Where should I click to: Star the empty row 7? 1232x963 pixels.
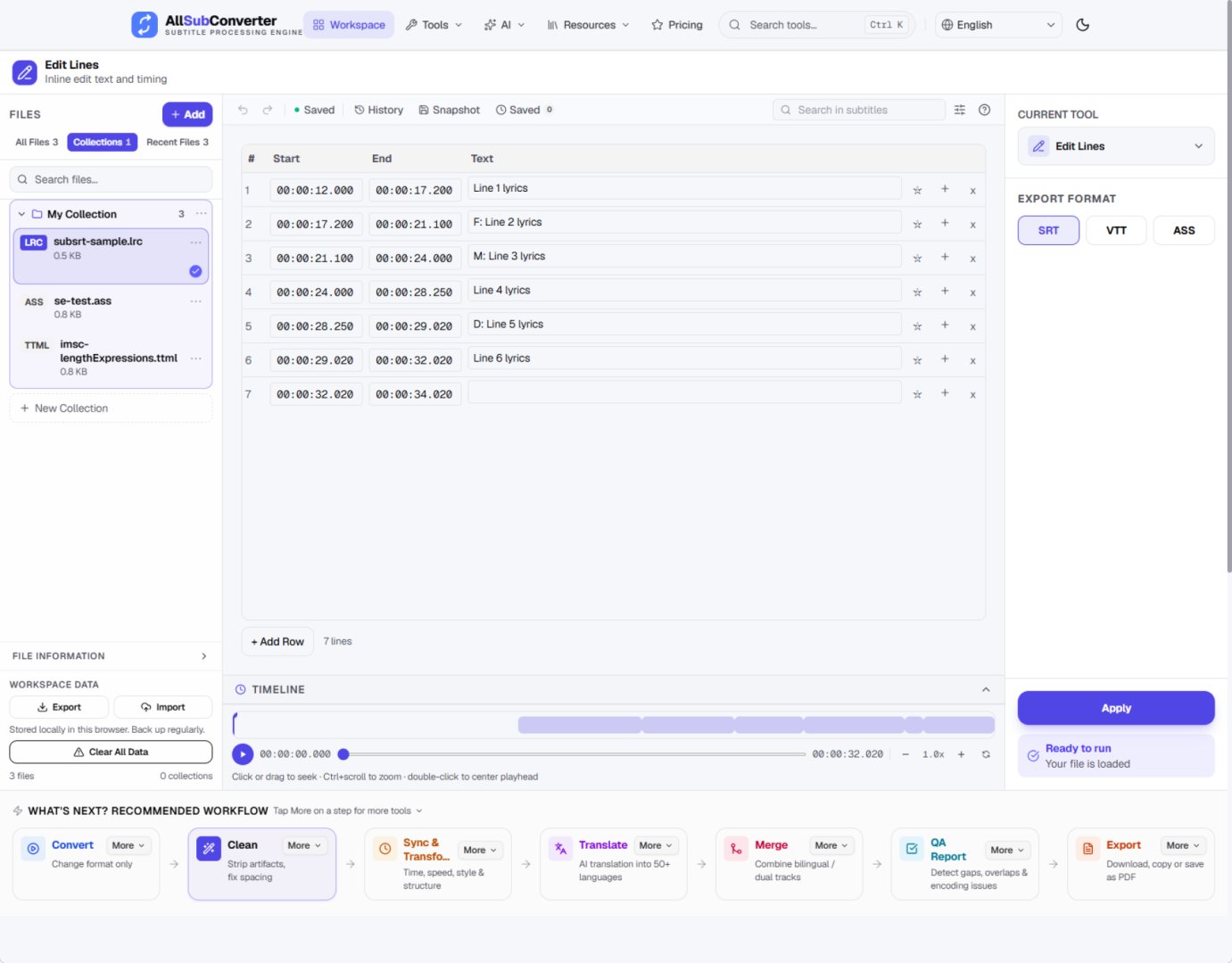click(917, 394)
